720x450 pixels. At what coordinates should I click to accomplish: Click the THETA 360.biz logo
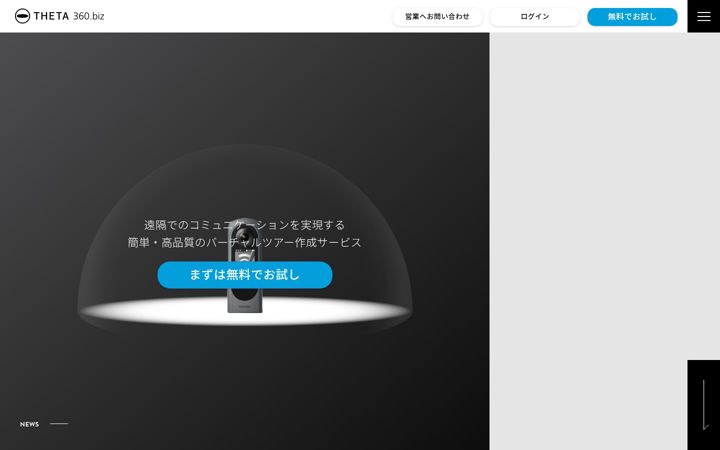tap(60, 16)
